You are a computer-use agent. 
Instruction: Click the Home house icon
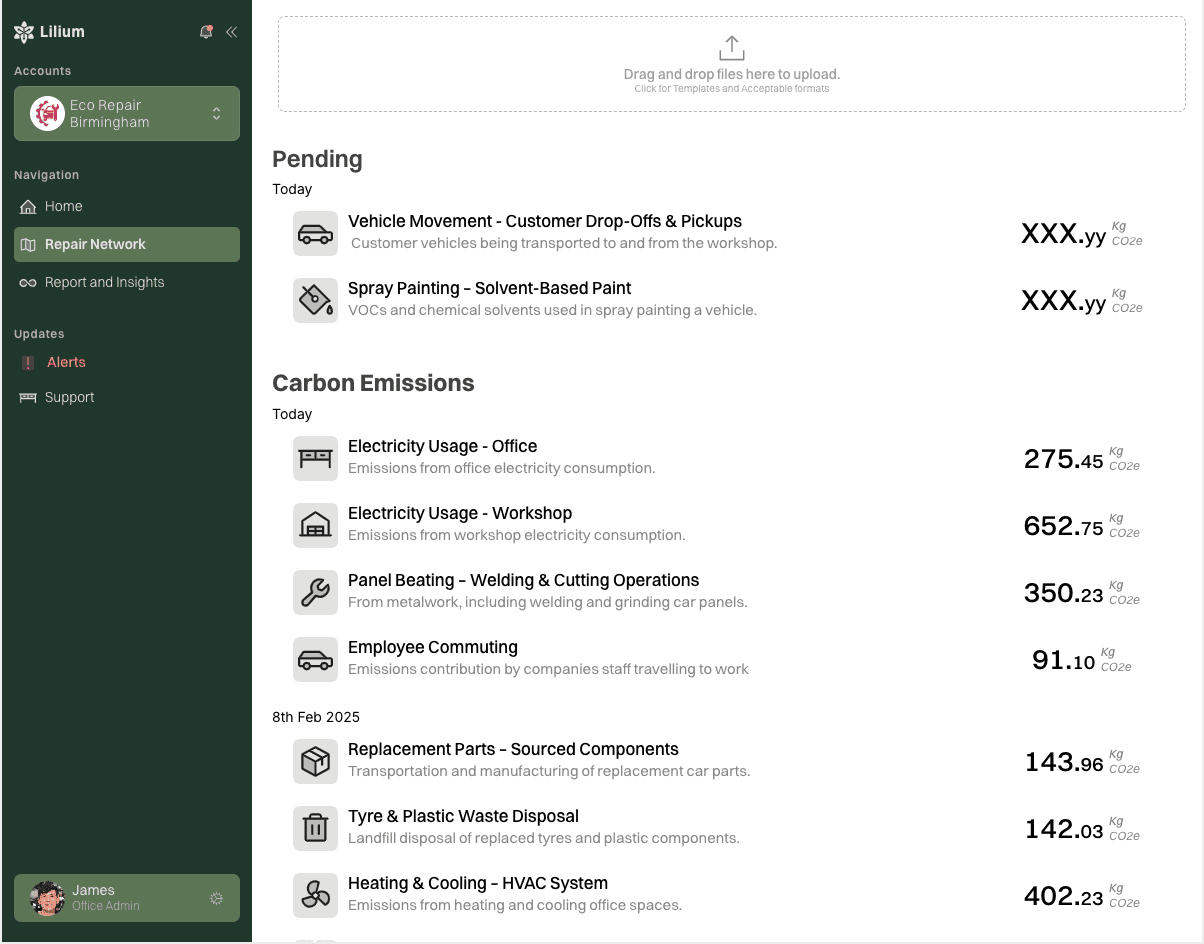[28, 207]
